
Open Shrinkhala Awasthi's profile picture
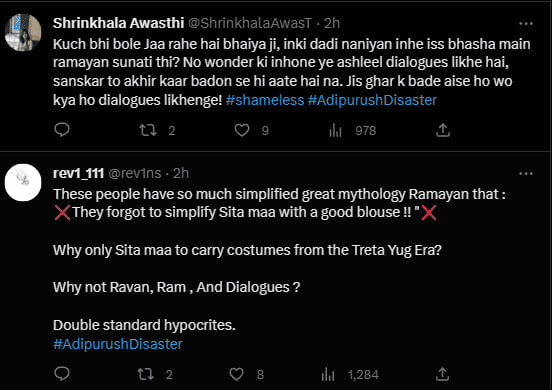coord(23,32)
